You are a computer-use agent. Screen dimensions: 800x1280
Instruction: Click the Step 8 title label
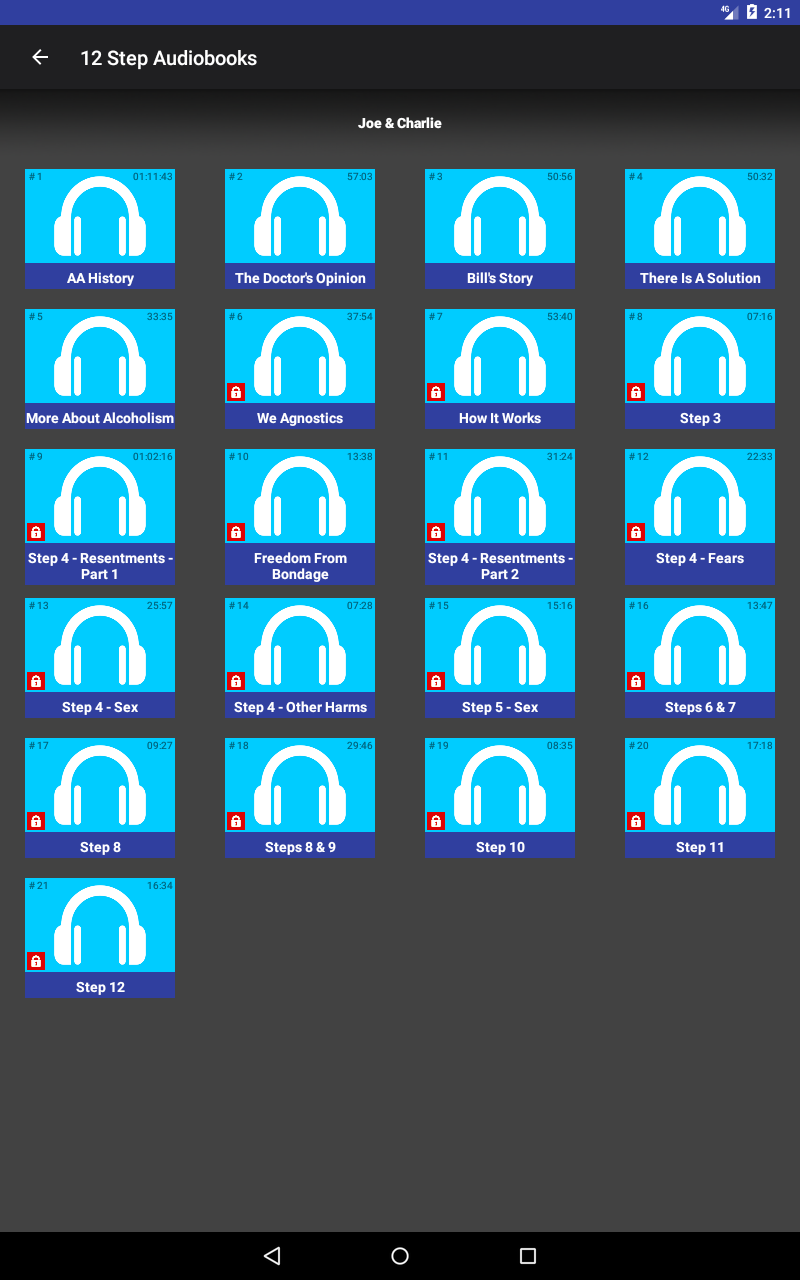100,847
